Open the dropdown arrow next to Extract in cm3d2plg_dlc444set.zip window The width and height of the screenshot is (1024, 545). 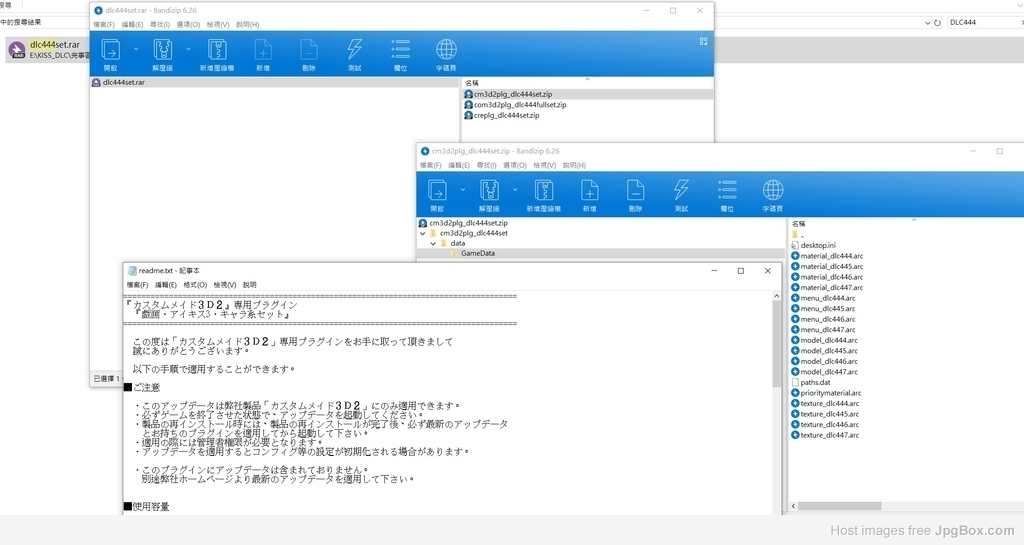pyautogui.click(x=515, y=190)
